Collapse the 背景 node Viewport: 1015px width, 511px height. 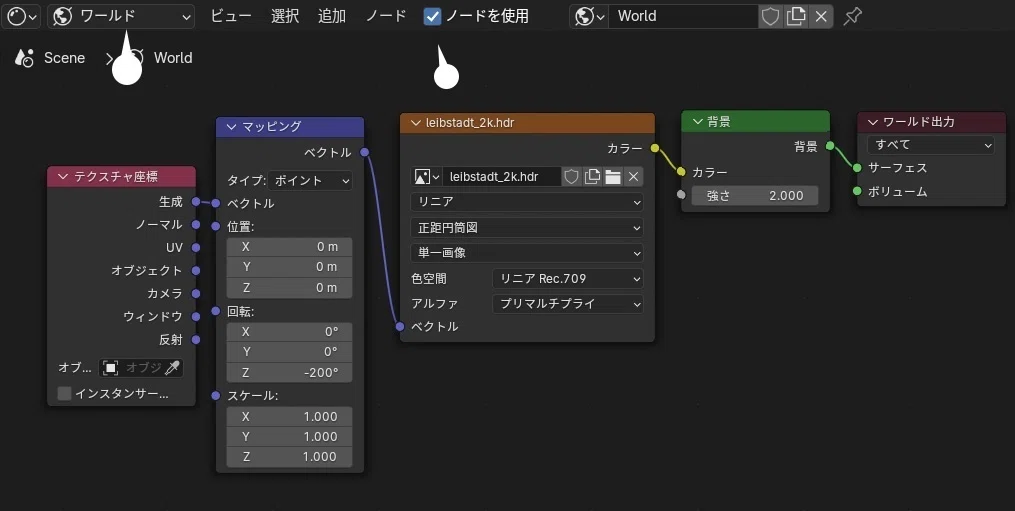pos(697,121)
